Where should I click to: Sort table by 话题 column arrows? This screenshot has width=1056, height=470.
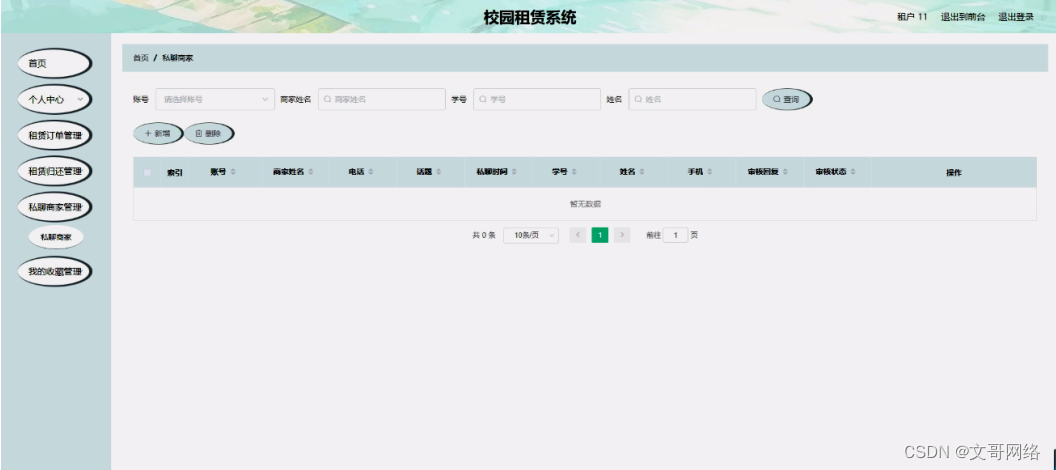point(438,172)
